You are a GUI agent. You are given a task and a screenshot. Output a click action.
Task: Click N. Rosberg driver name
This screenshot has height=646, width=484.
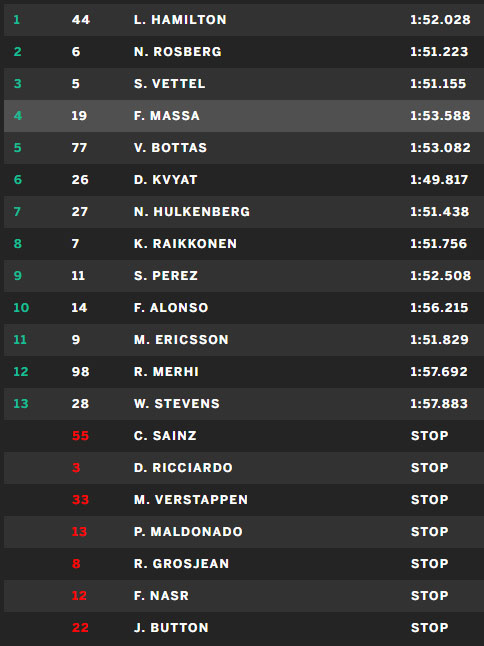[x=178, y=52]
